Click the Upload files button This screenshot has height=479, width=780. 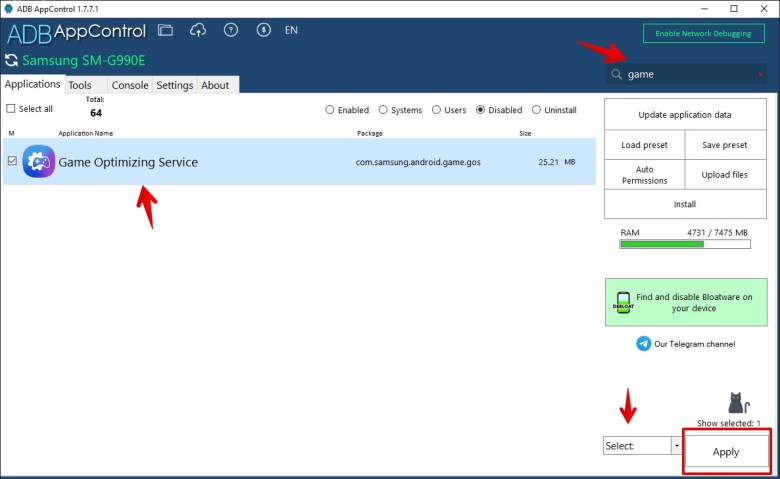tap(725, 175)
